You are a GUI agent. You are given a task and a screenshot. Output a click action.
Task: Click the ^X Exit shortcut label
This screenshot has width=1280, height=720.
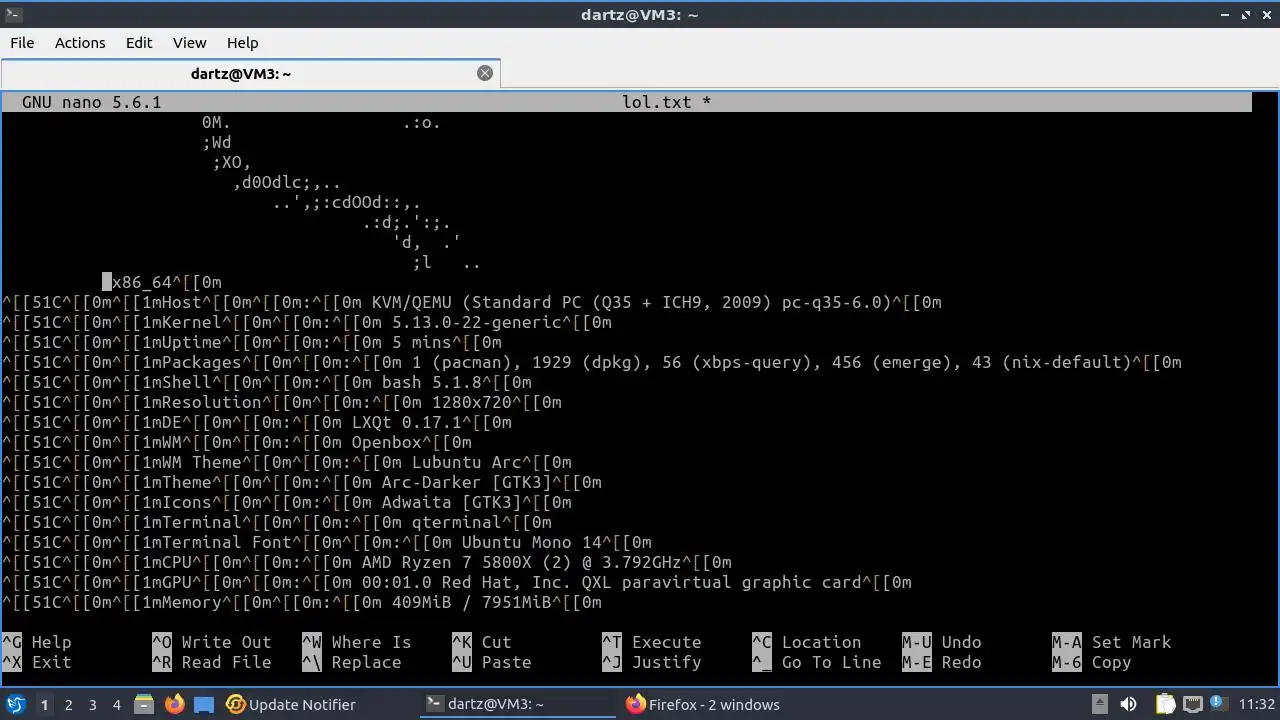37,662
